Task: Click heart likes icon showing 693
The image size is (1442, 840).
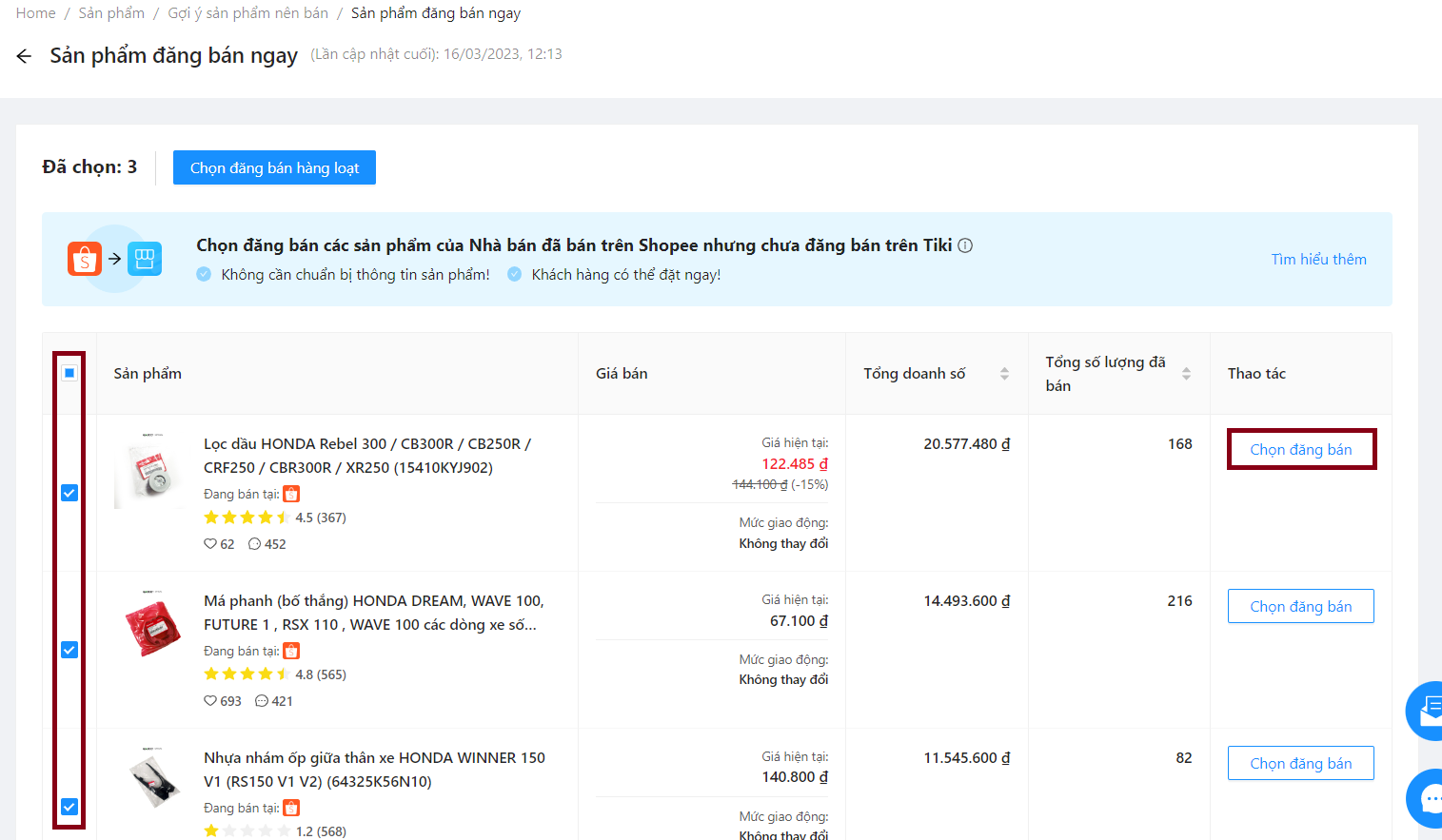Action: coord(210,701)
